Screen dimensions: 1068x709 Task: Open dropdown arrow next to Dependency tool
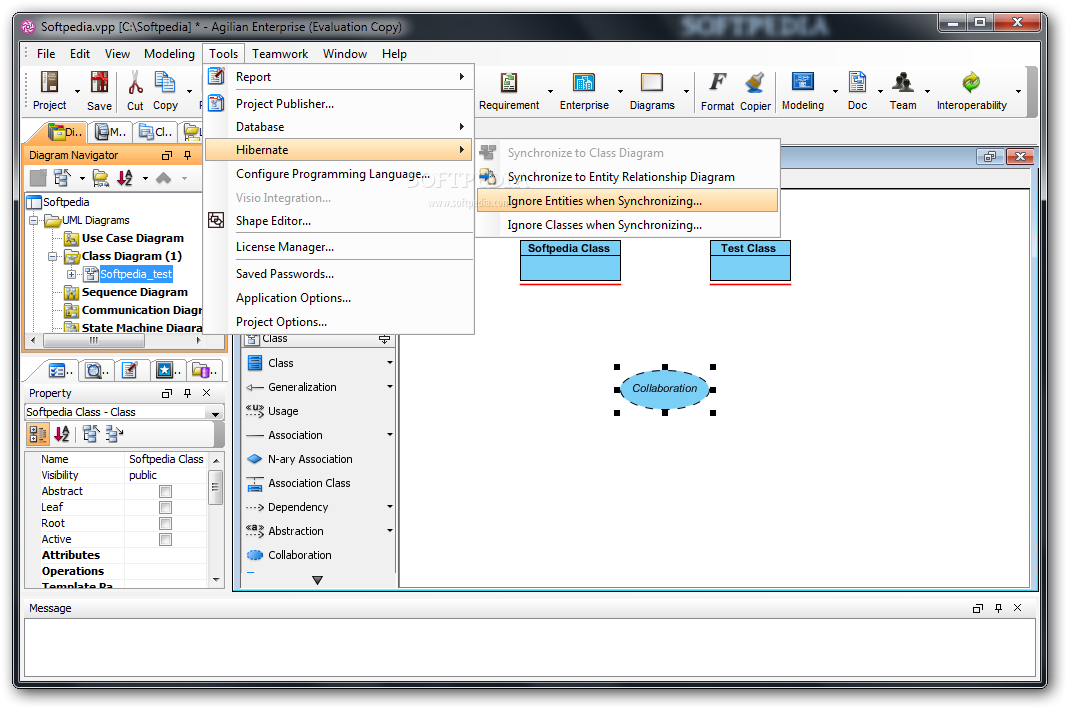(390, 507)
